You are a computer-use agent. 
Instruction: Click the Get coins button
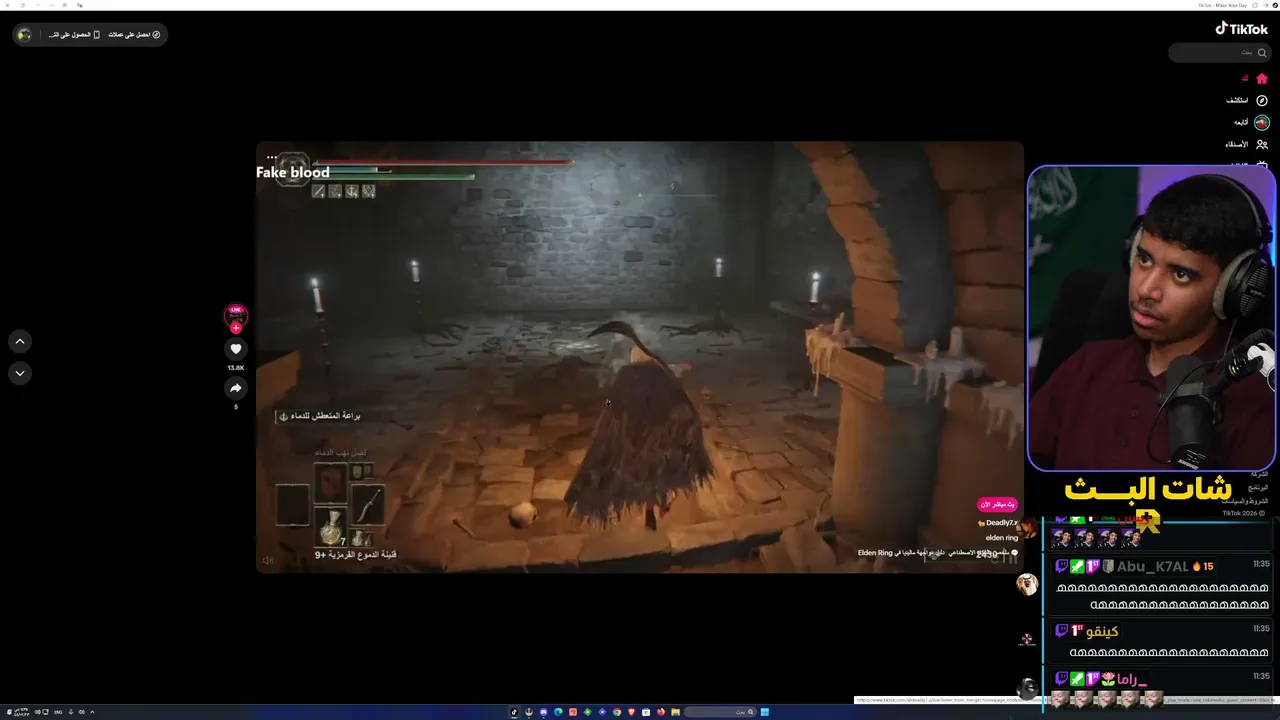tap(134, 34)
